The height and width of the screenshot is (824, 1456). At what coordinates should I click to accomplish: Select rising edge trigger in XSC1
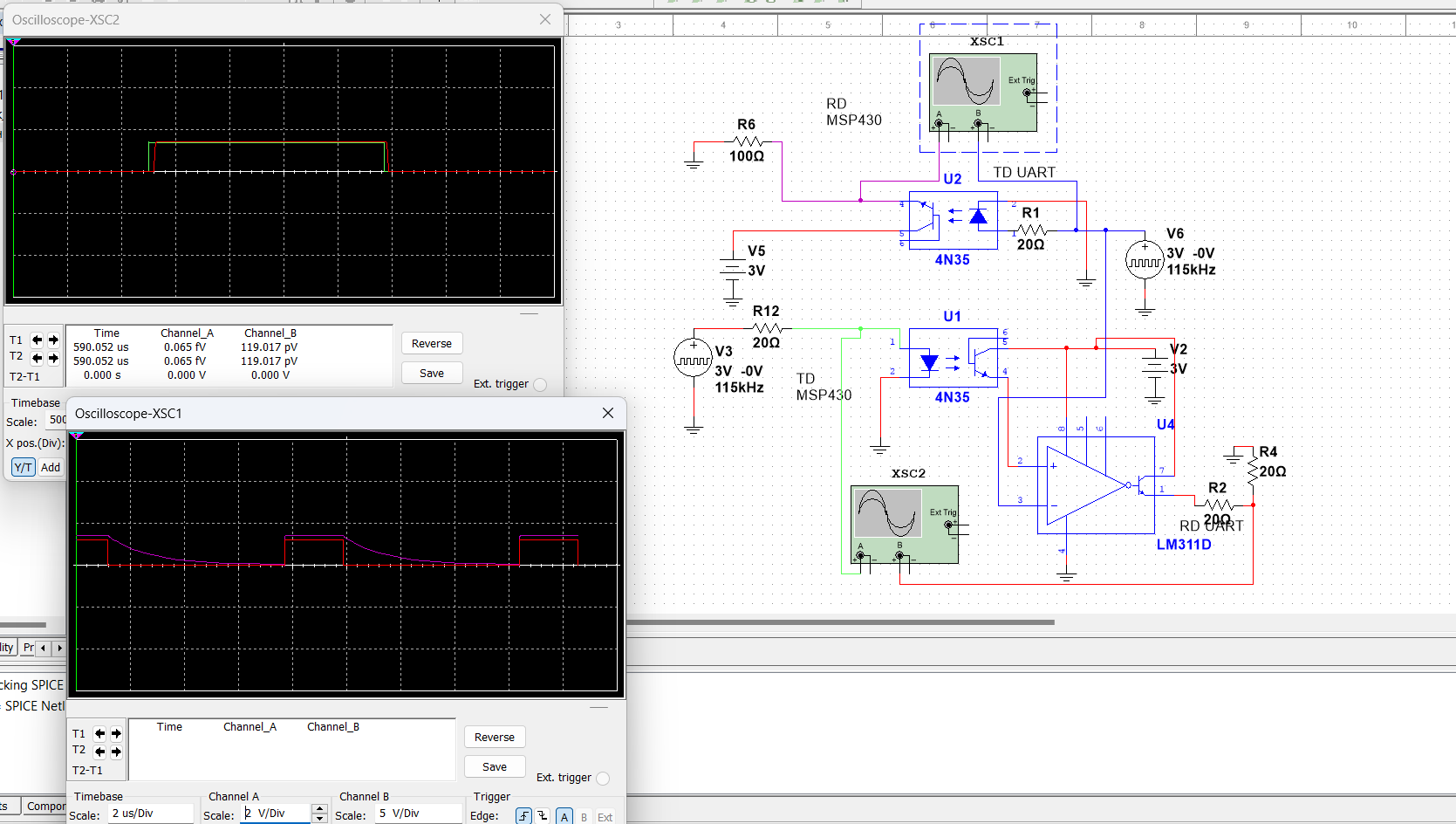pyautogui.click(x=523, y=816)
